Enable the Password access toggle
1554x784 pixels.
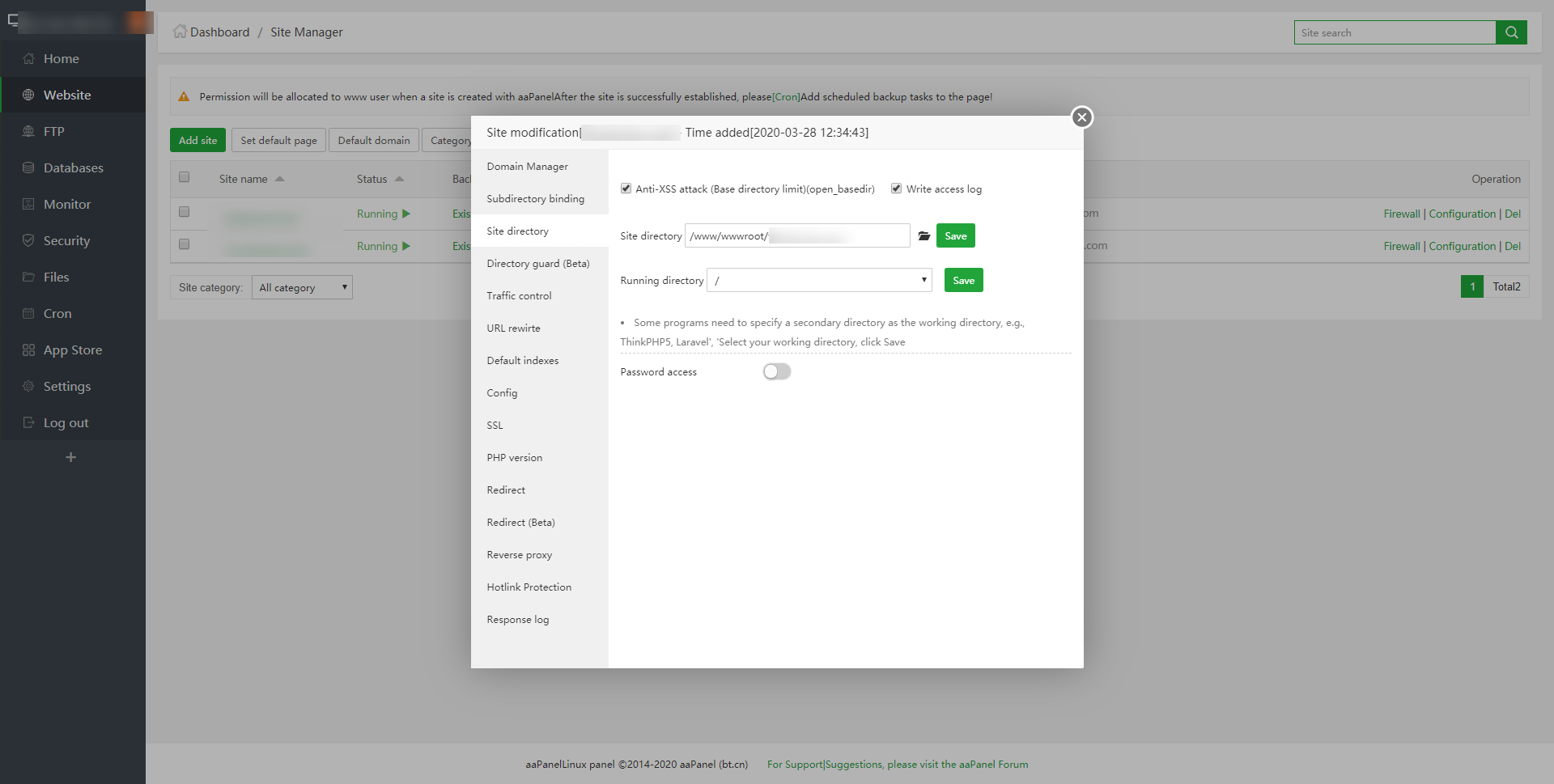point(776,371)
